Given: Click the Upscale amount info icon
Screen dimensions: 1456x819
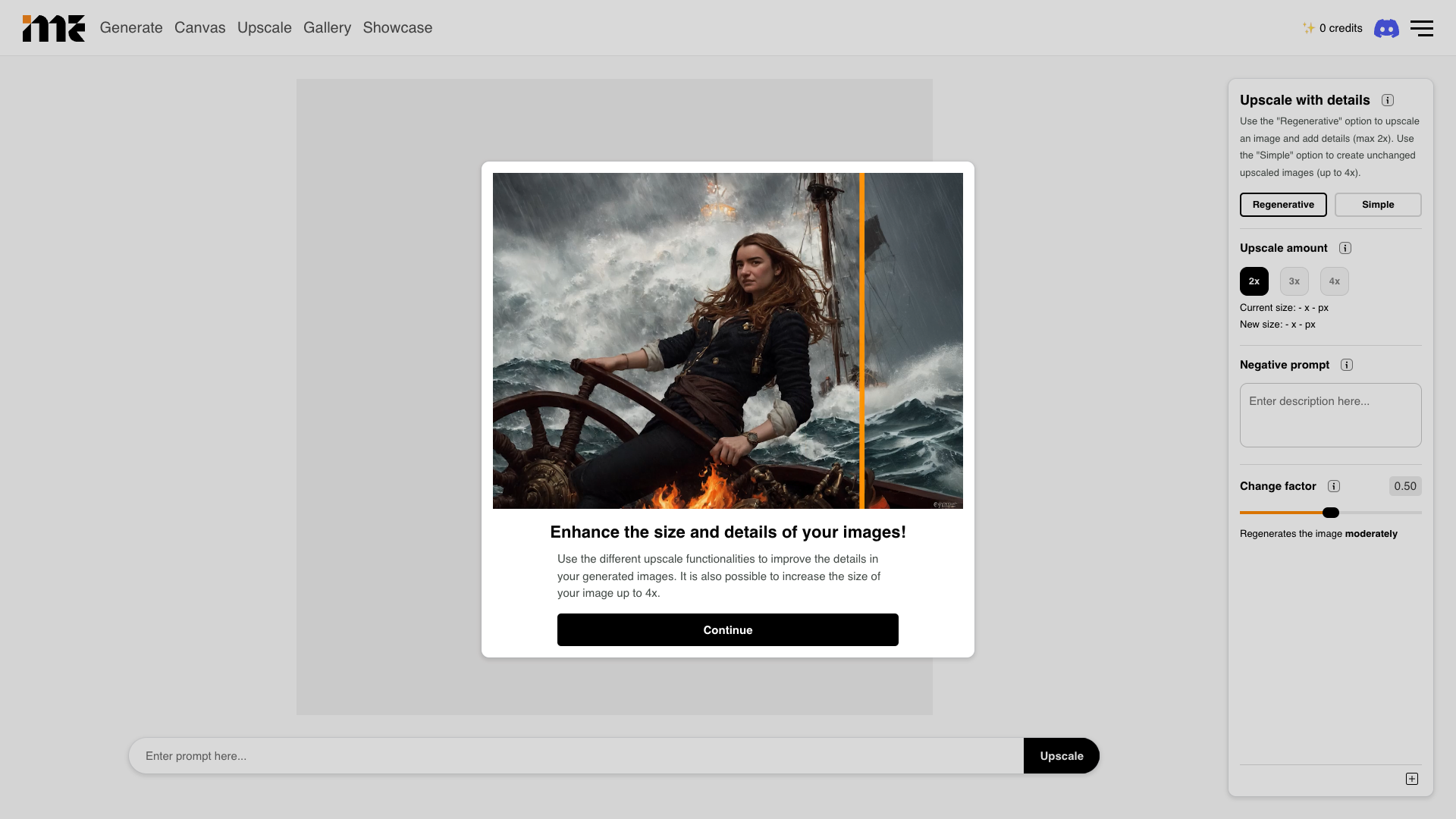Looking at the screenshot, I should click(1345, 248).
